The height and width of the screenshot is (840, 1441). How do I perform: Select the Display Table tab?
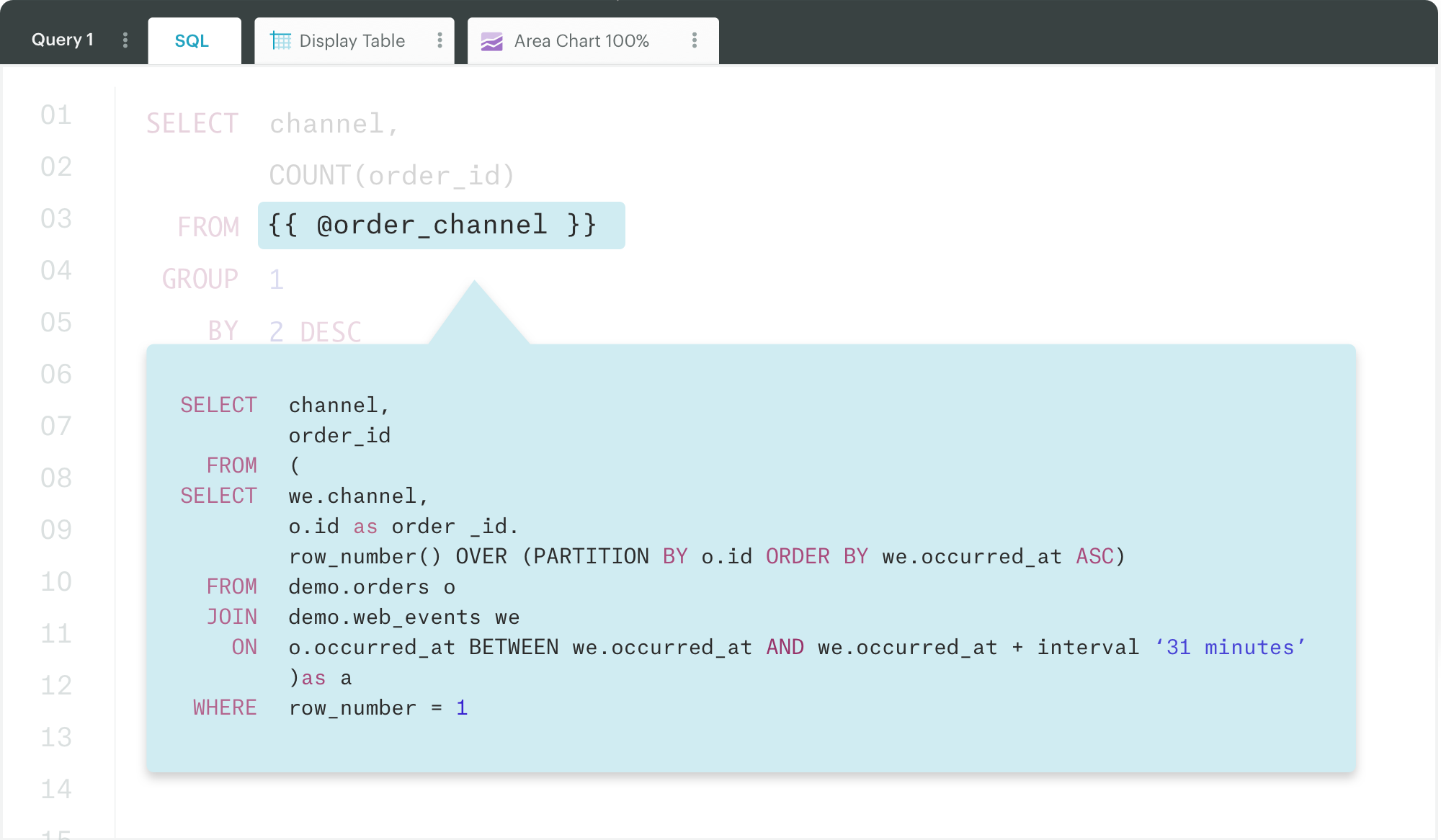[352, 41]
